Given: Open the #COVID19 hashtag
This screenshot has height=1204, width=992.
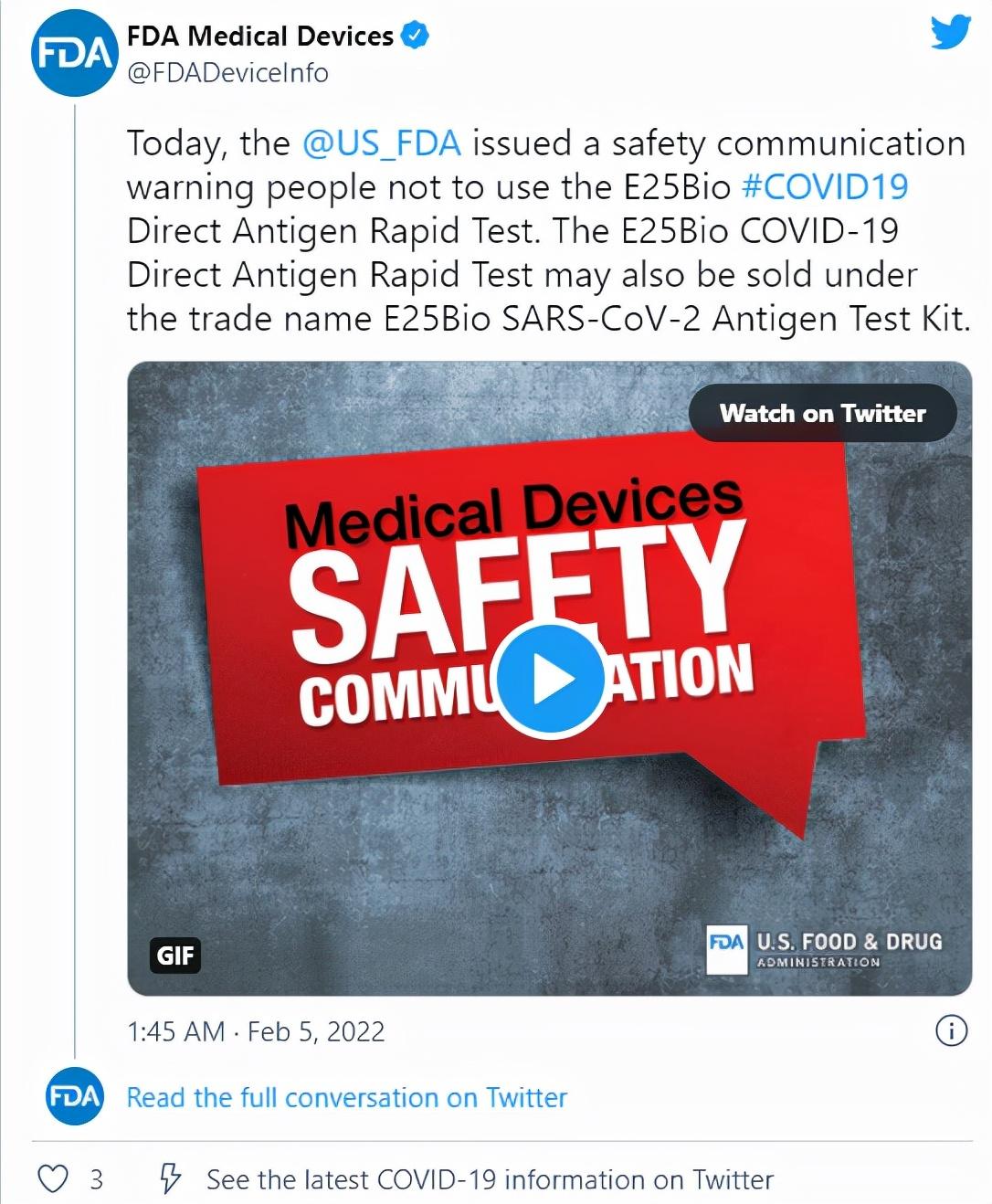Looking at the screenshot, I should coord(826,187).
